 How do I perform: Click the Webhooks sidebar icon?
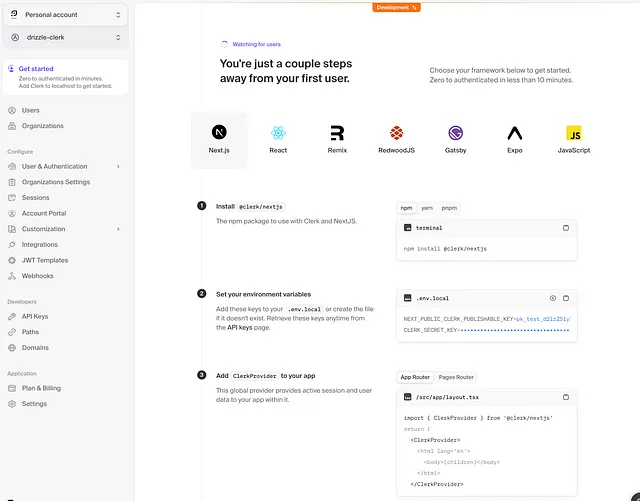pos(12,276)
